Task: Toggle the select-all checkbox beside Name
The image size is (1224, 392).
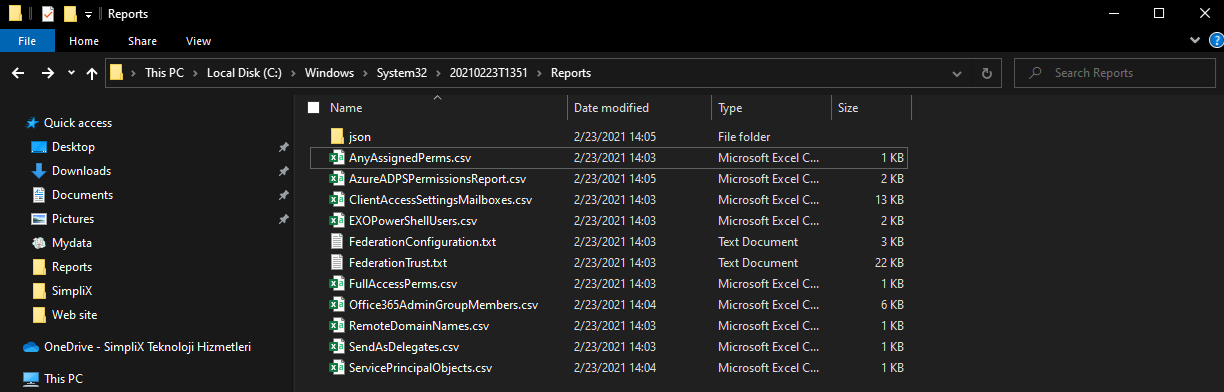Action: pos(314,107)
